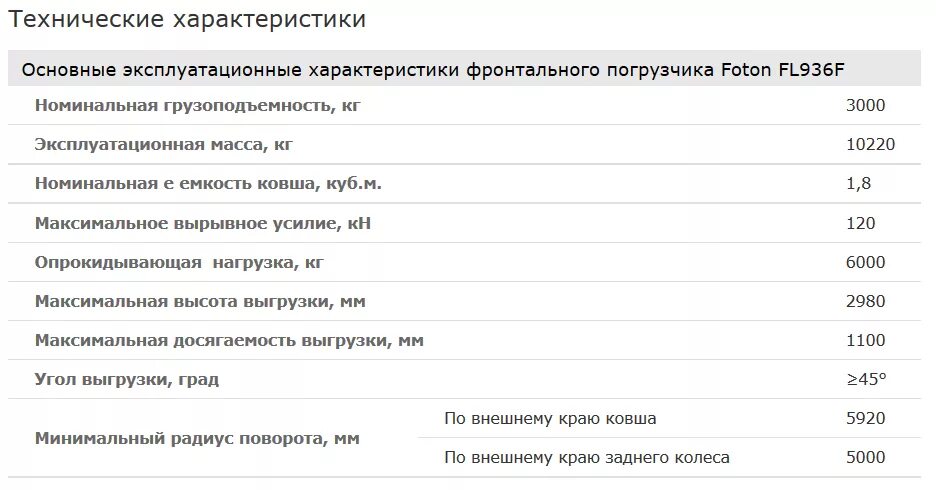This screenshot has height=490, width=936.
Task: Click 'Максимальная досягаемость выгрузки, мм' label
Action: point(229,341)
